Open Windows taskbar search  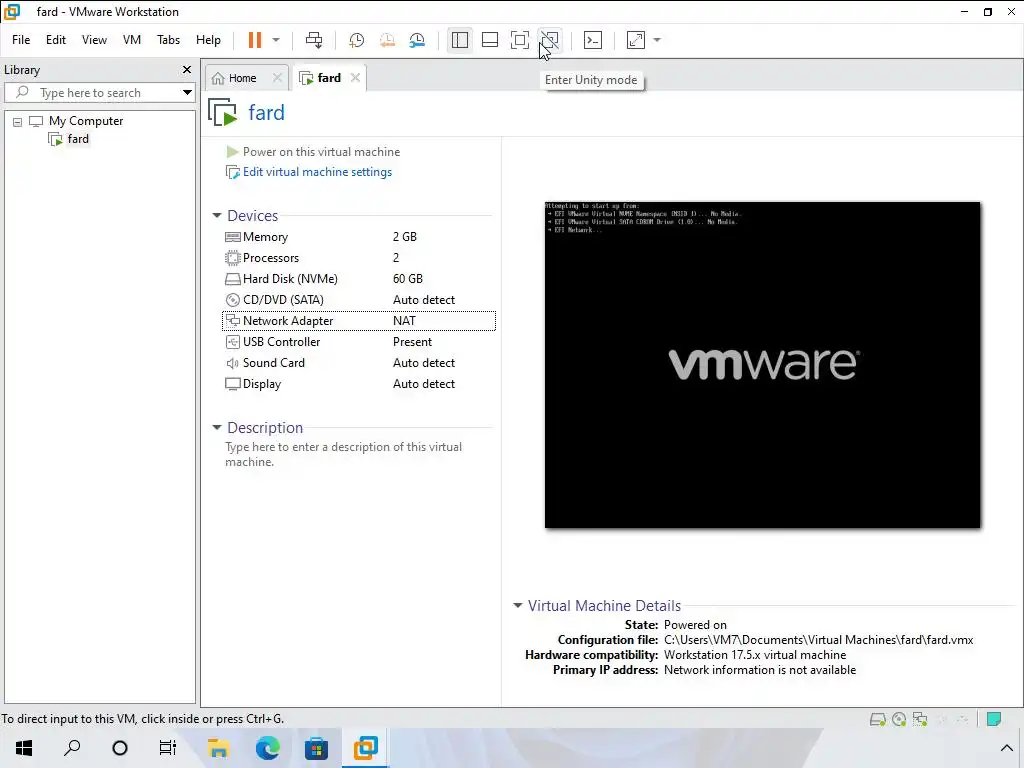tap(72, 748)
